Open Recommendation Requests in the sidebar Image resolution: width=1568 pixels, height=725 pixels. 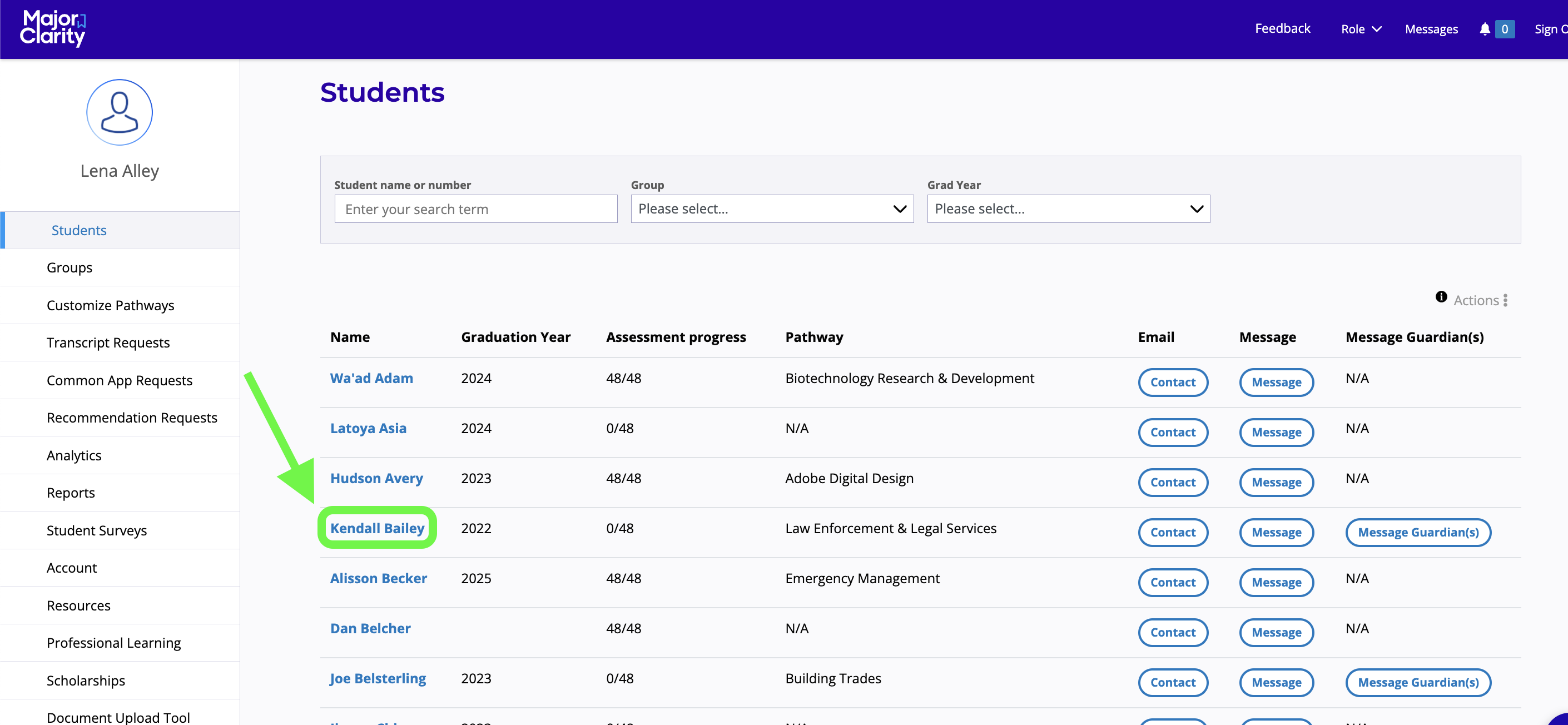point(120,418)
